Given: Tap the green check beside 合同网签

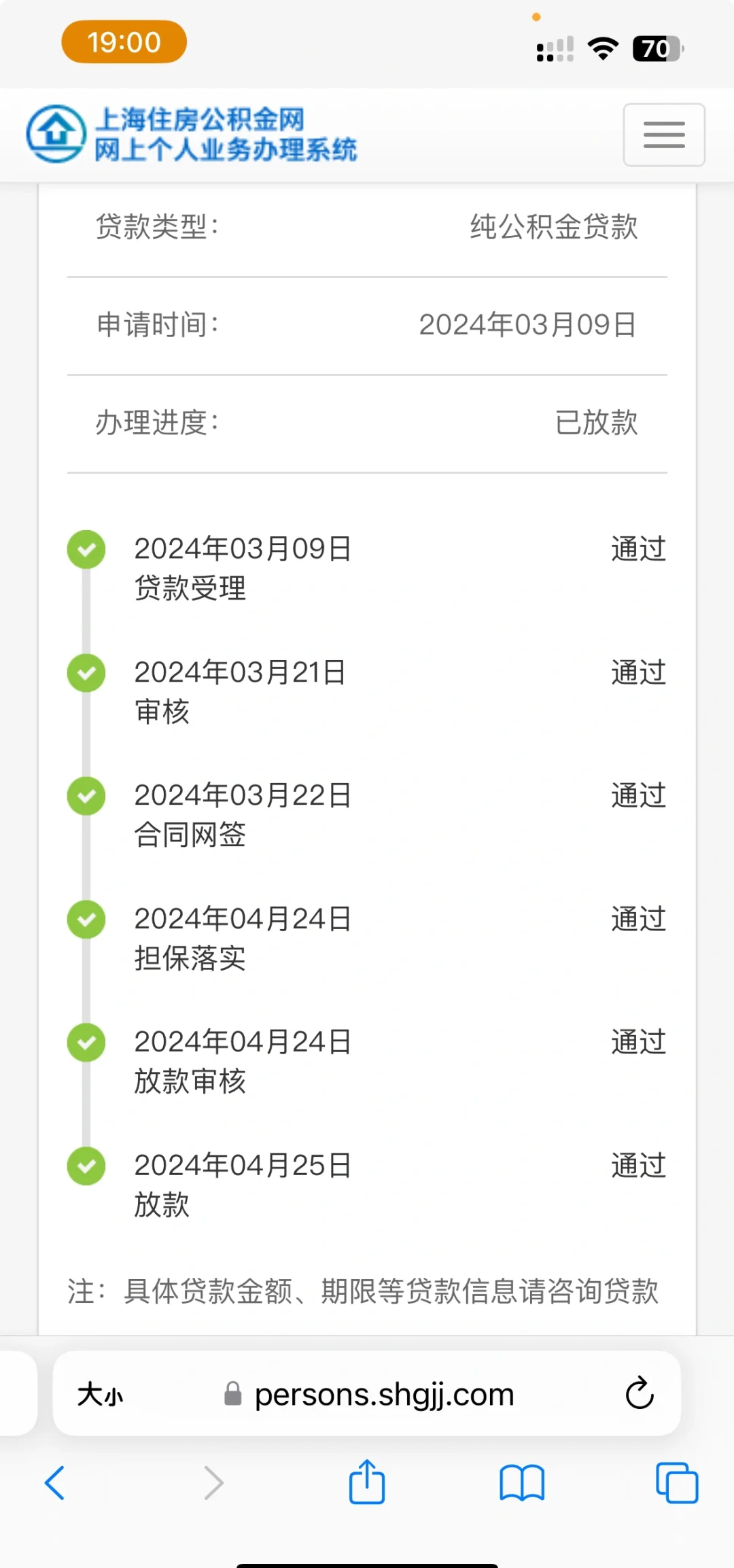Looking at the screenshot, I should coord(86,796).
